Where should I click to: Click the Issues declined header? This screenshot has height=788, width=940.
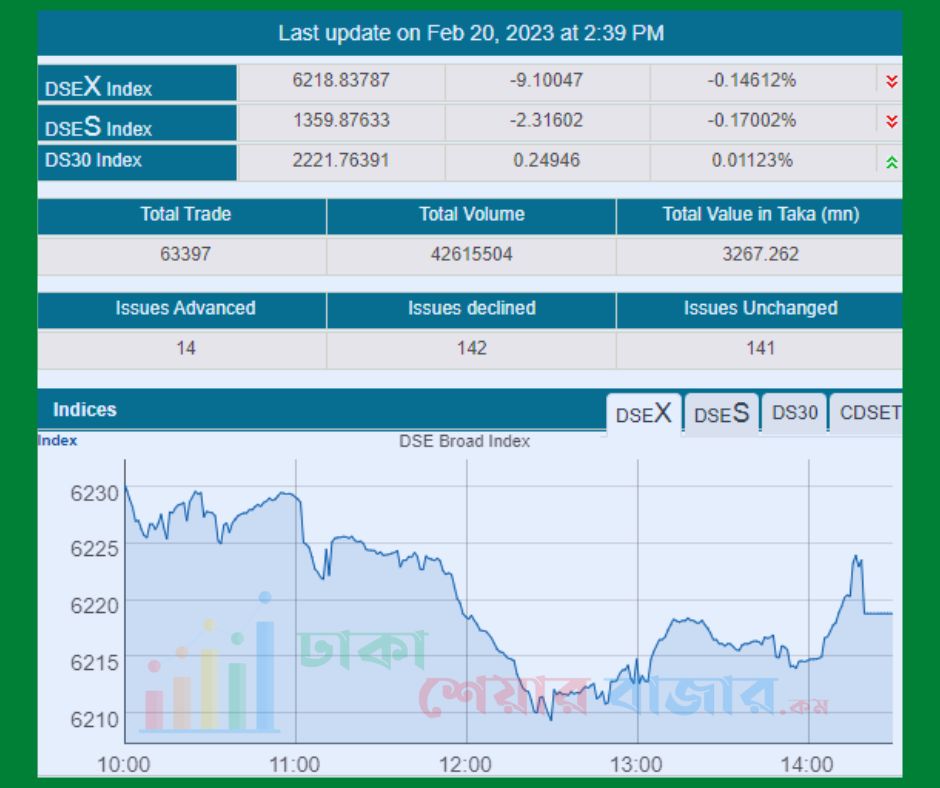click(x=471, y=308)
